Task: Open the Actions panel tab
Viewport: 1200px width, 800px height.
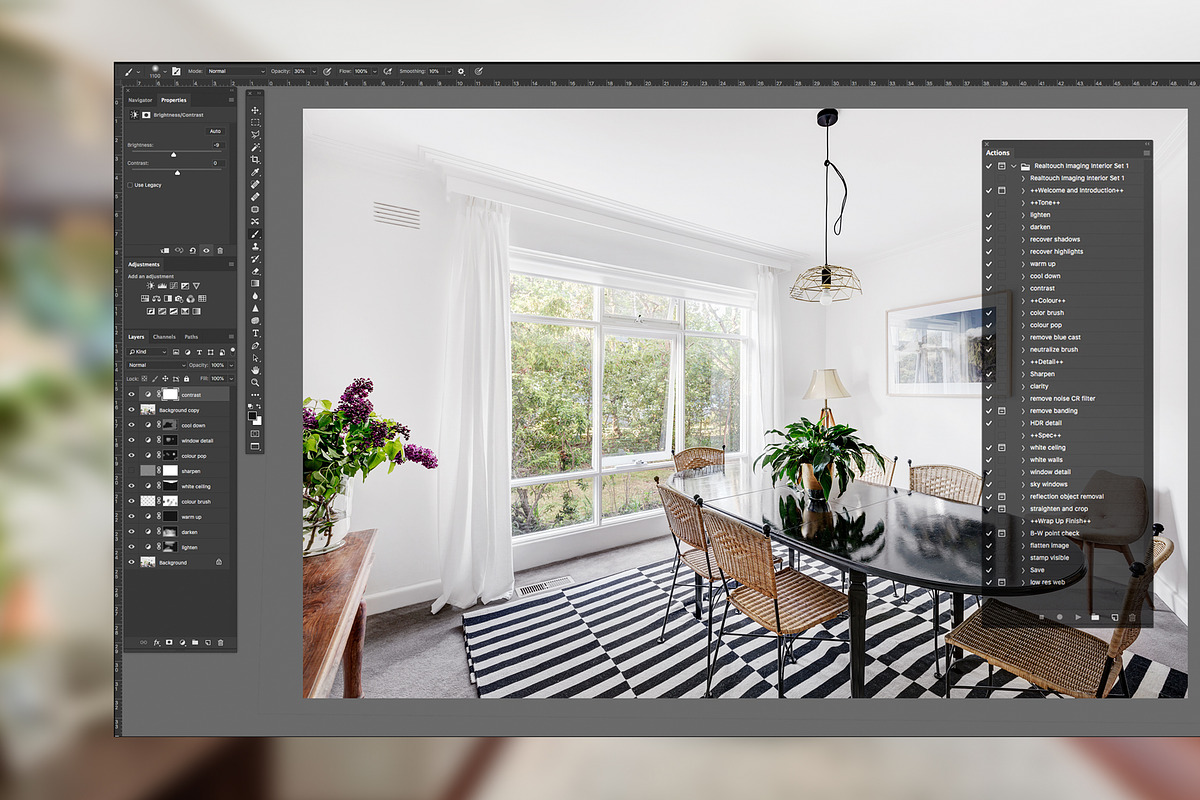Action: click(x=998, y=153)
